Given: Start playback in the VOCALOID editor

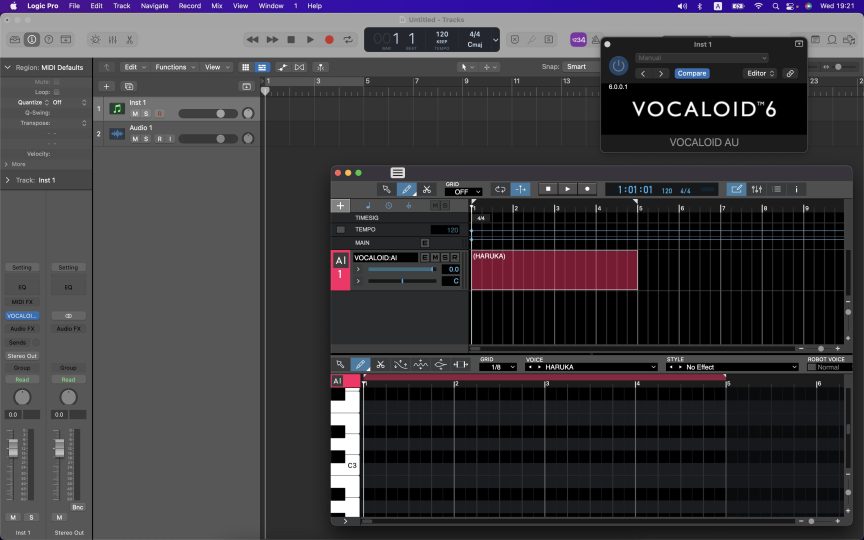Looking at the screenshot, I should pyautogui.click(x=568, y=188).
